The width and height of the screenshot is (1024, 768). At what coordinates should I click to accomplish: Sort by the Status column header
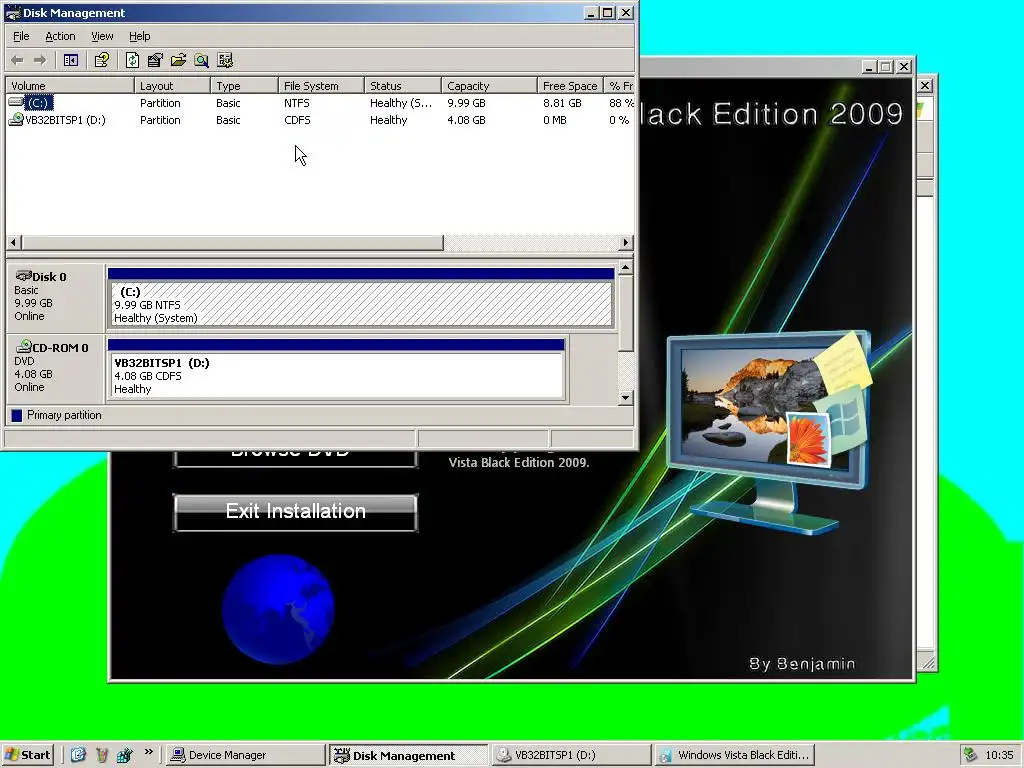(403, 86)
